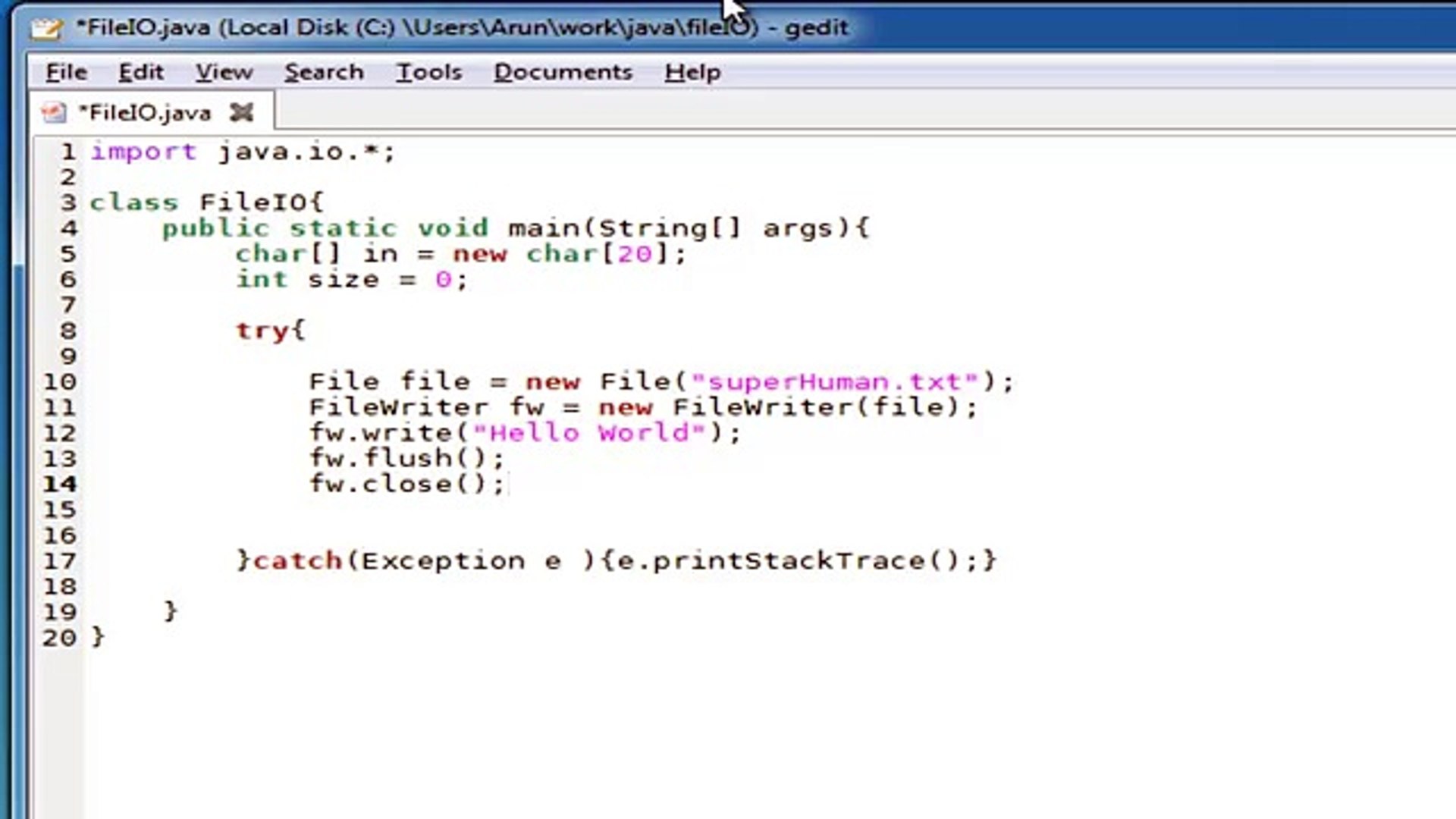Open the View menu
Screen dimensions: 1456x819
[x=224, y=71]
